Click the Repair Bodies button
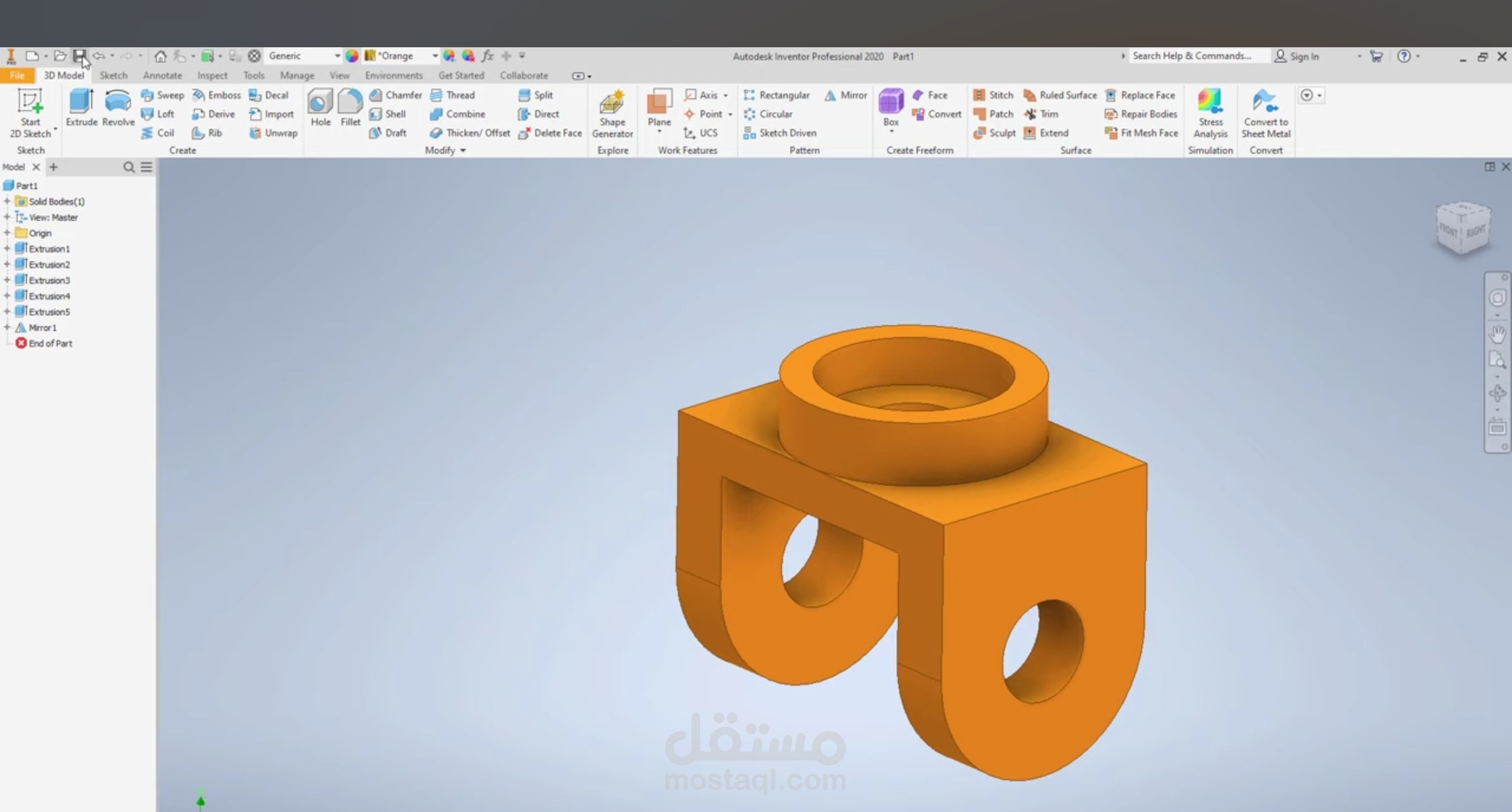The width and height of the screenshot is (1512, 812). 1141,114
